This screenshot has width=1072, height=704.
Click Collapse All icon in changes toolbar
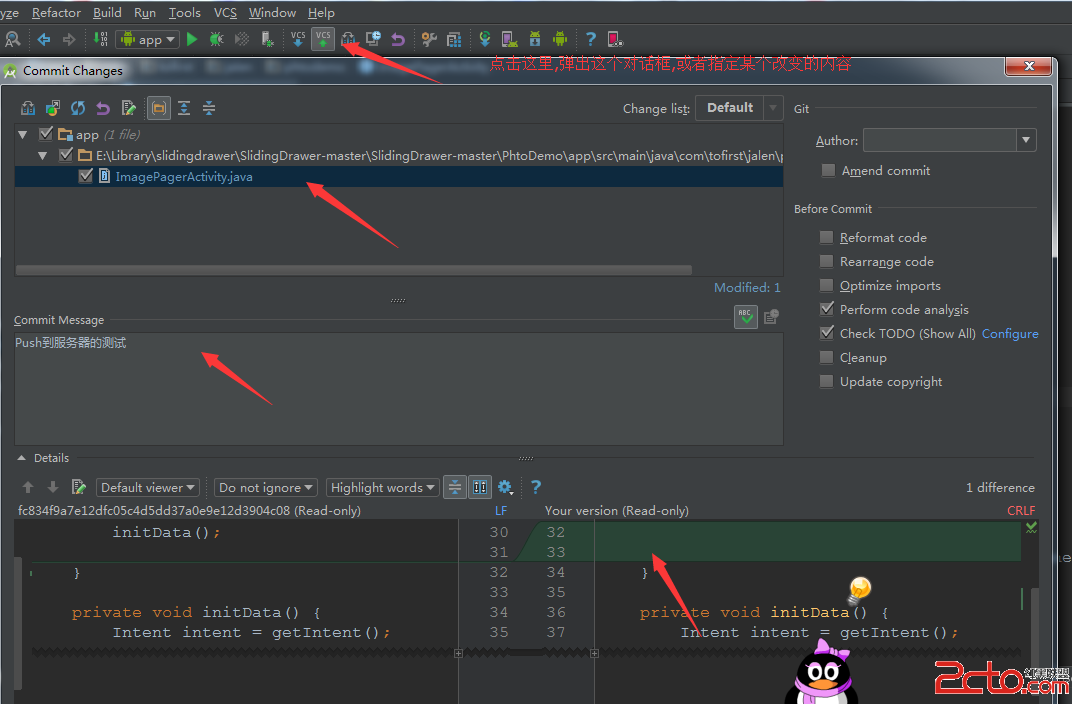tap(209, 108)
